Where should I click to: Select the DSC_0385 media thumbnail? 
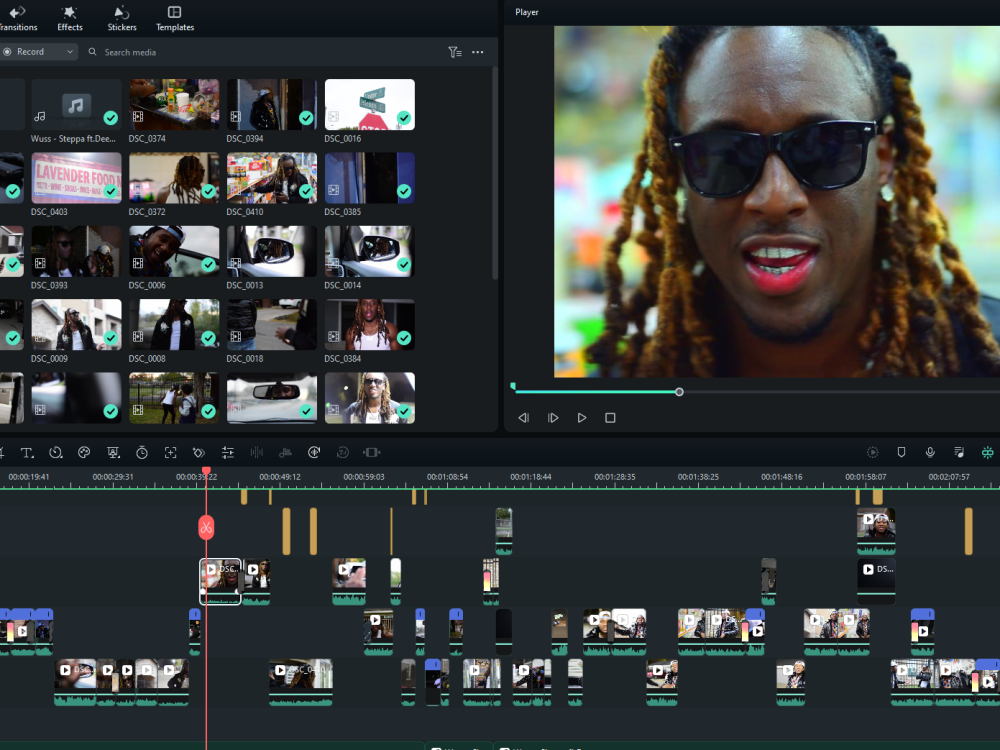370,178
